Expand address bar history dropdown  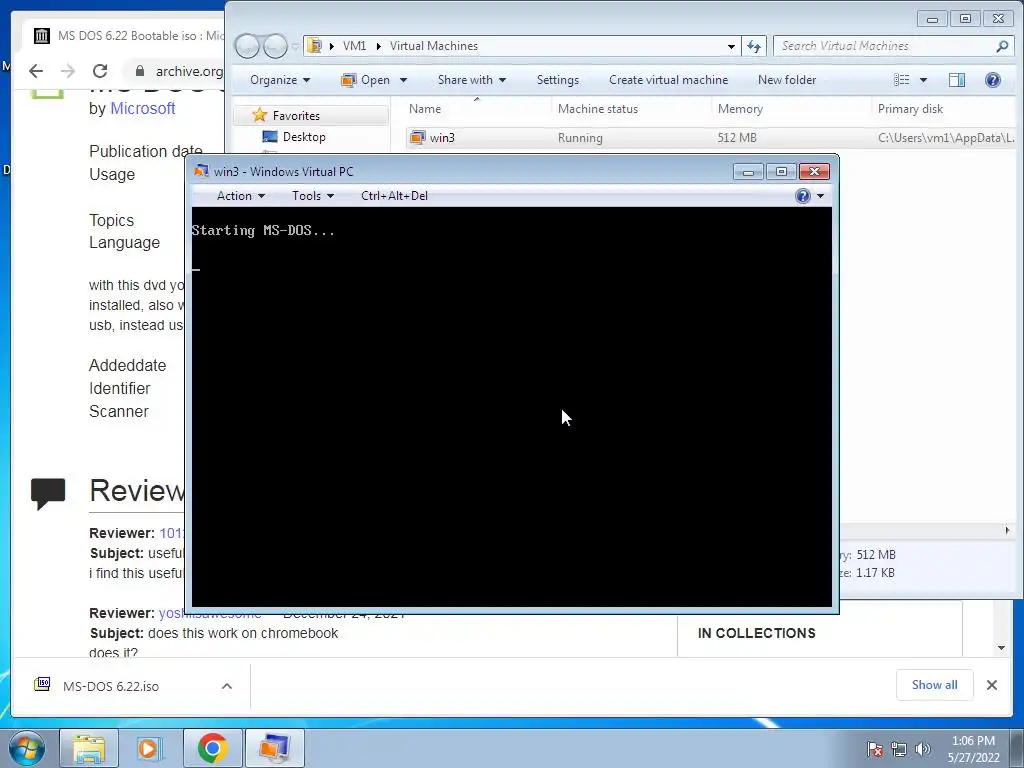[731, 46]
